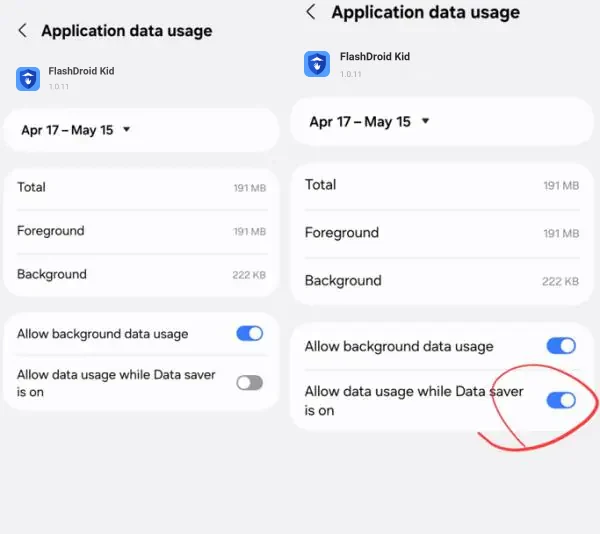This screenshot has height=534, width=600.
Task: Click 'Application data usage' title in right screenshot
Action: click(x=426, y=12)
